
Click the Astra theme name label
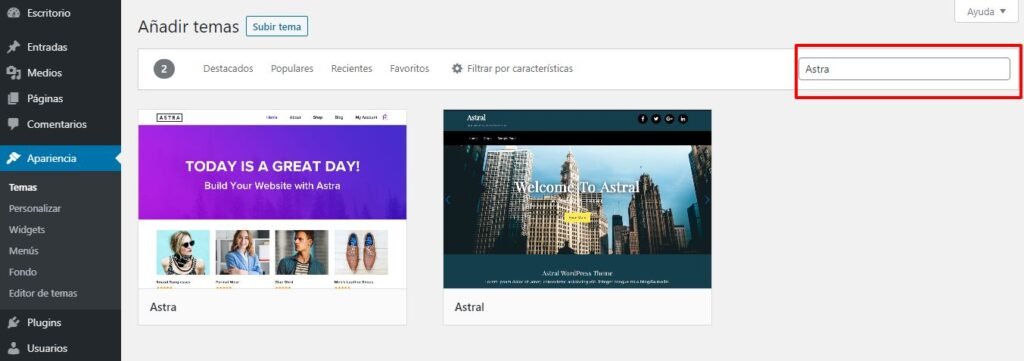click(x=163, y=307)
